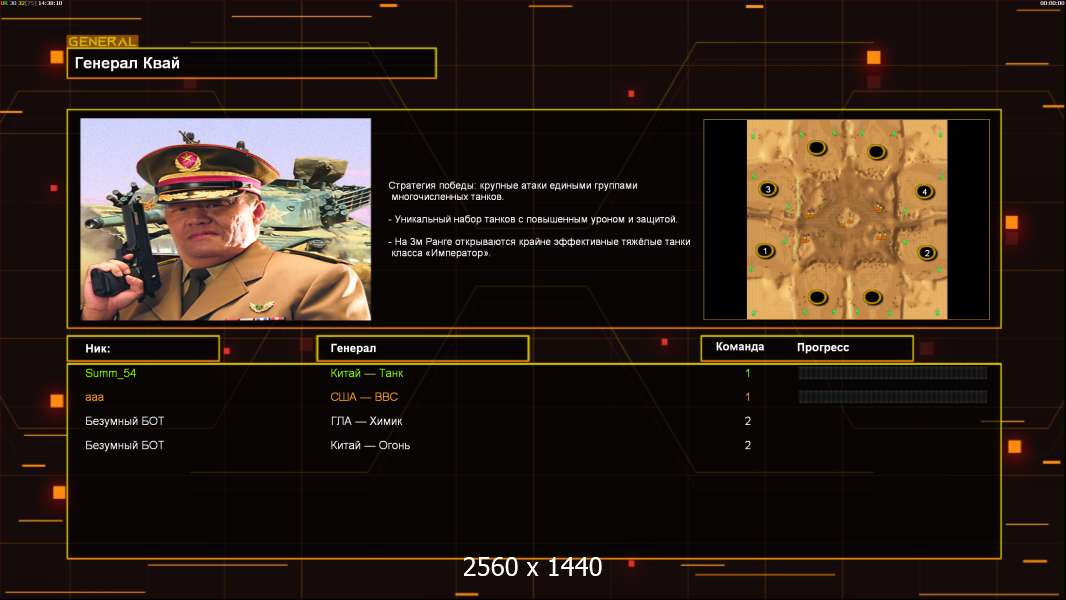The image size is (1066, 600).
Task: Click the General Kwai portrait image
Action: coord(225,219)
